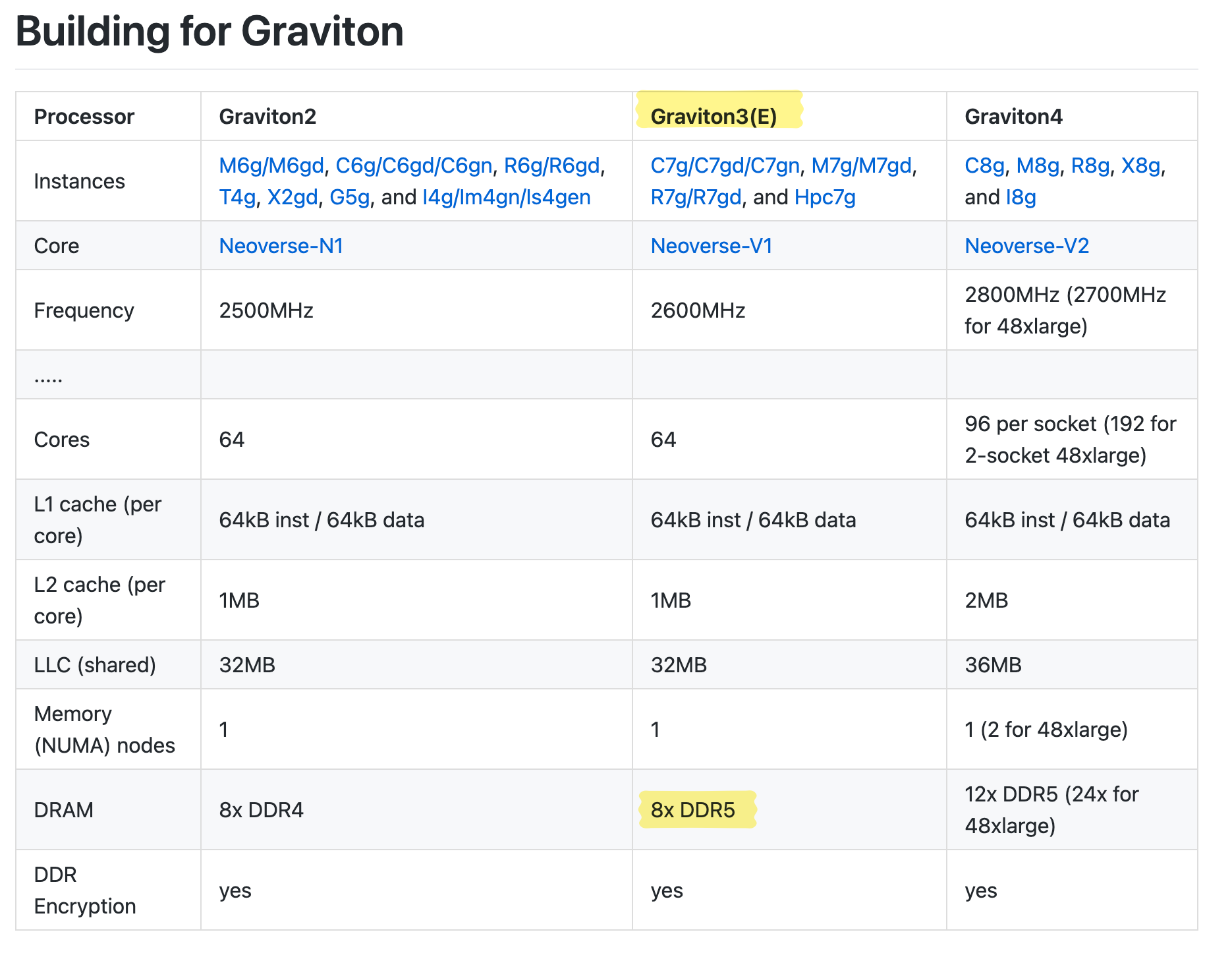Click the 'Cores' row label
This screenshot has height=957, width=1232.
point(62,440)
